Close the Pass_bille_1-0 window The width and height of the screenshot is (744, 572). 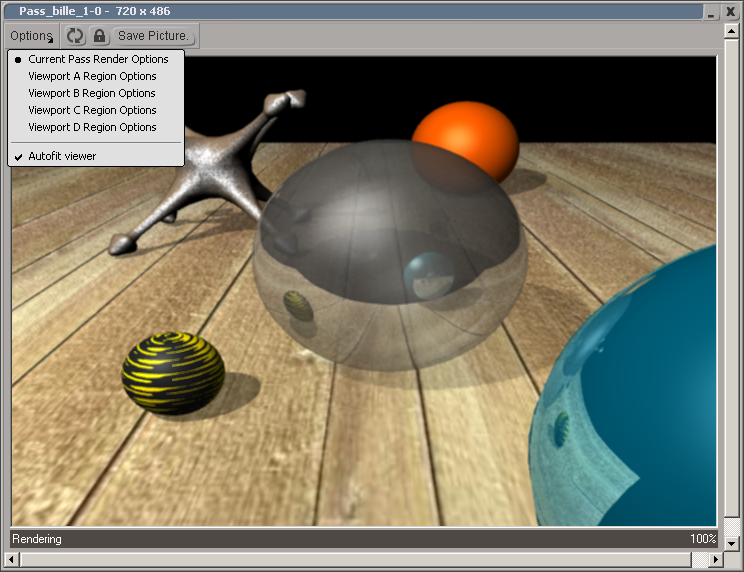[730, 12]
